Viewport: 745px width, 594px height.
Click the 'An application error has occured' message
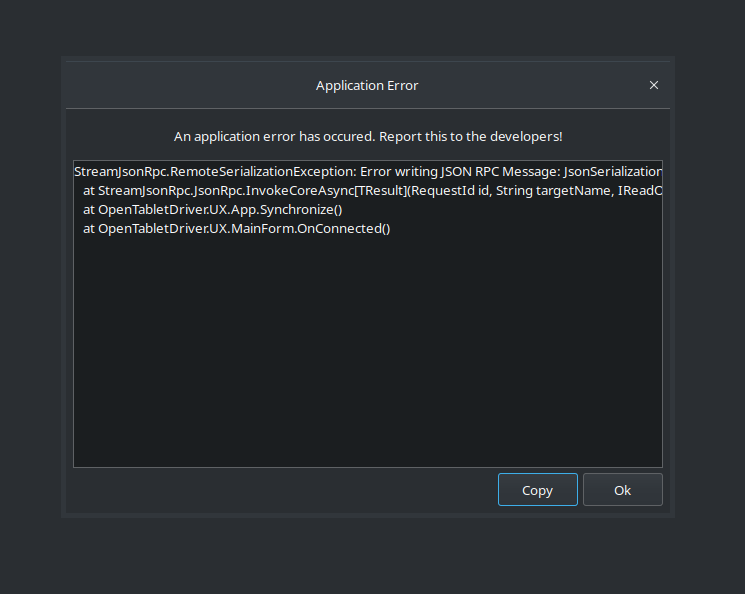pos(368,136)
